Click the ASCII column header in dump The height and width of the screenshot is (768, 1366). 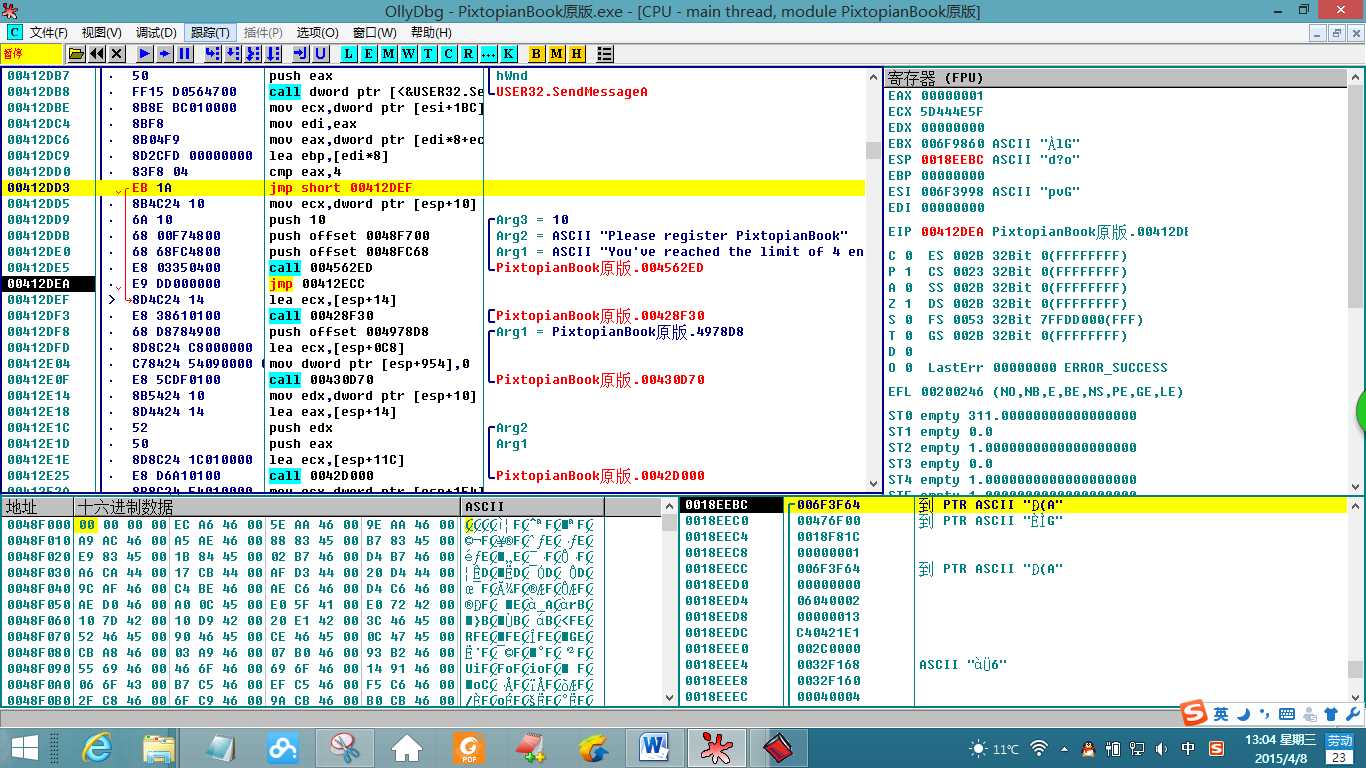coord(532,506)
